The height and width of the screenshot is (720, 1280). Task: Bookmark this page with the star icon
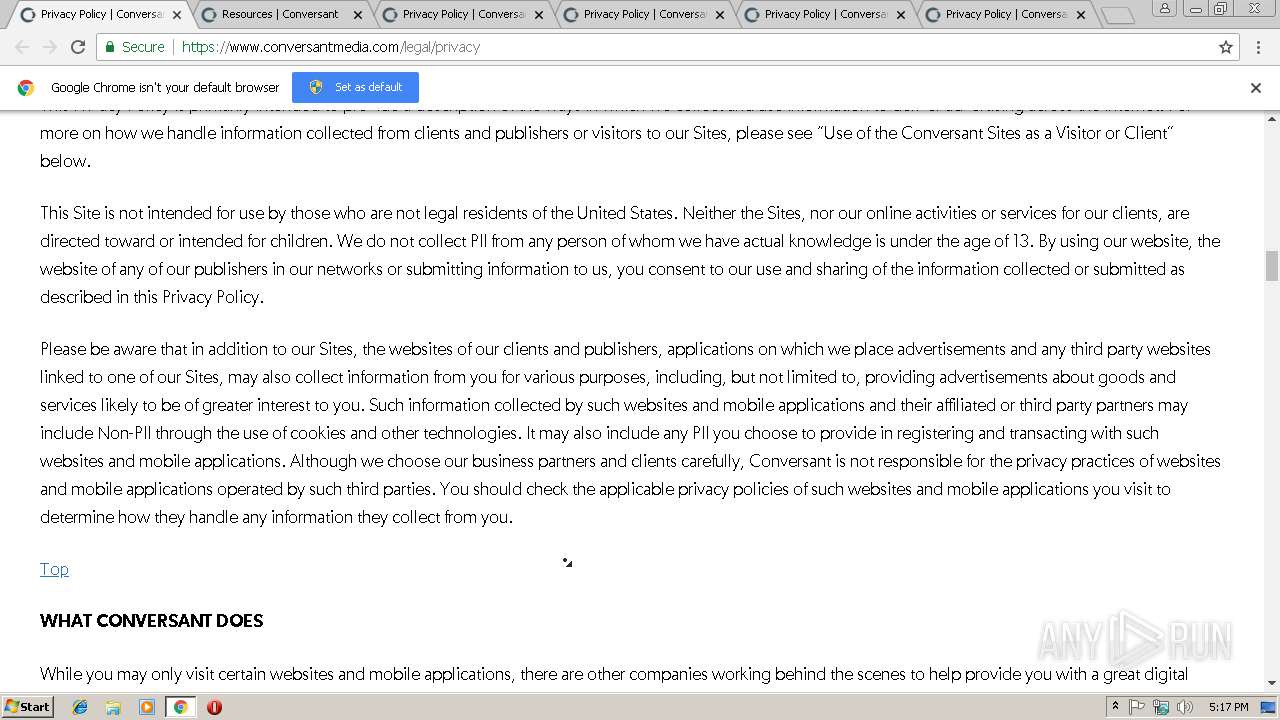(1226, 47)
